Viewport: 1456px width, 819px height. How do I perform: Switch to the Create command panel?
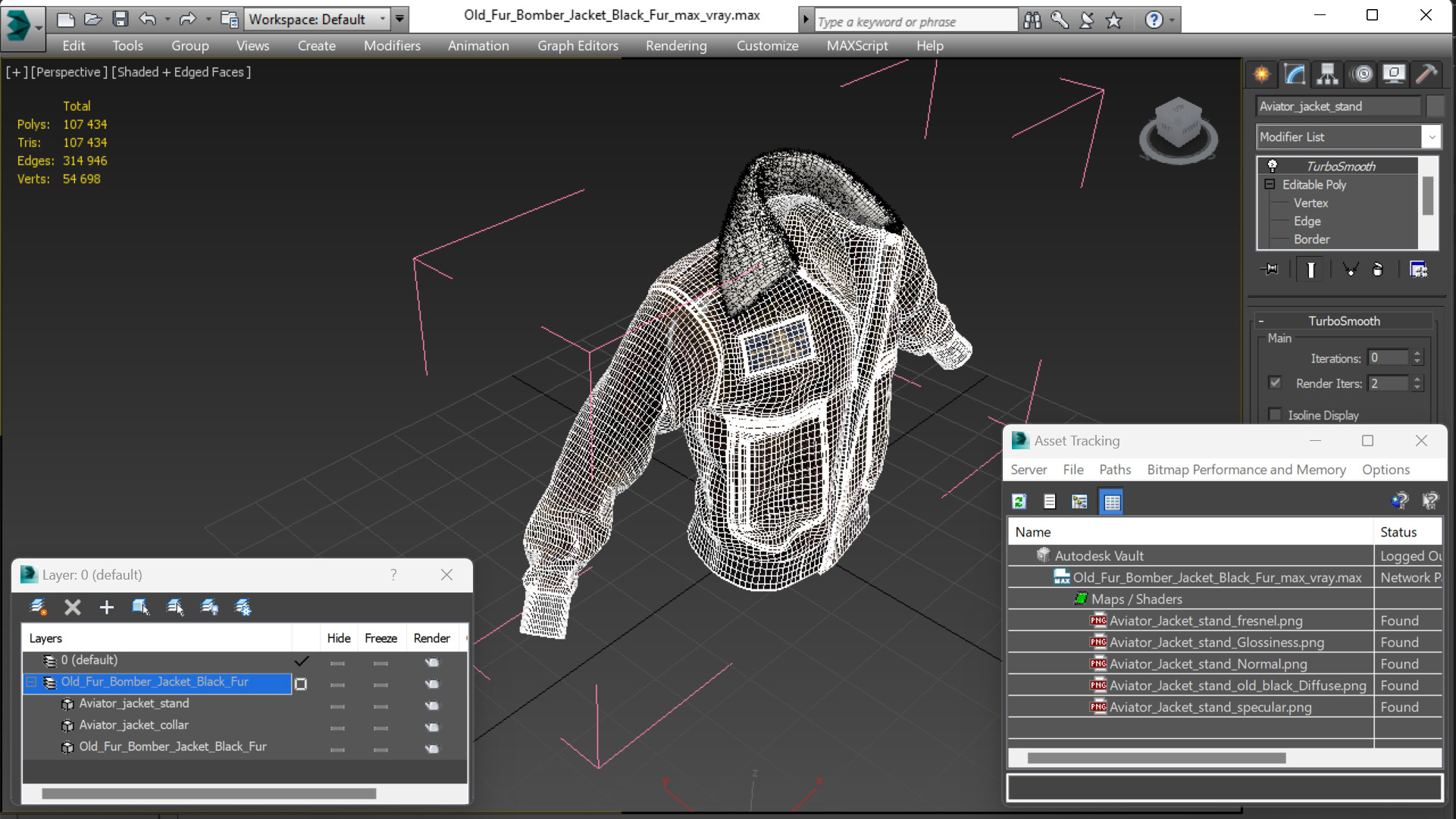click(x=1262, y=73)
